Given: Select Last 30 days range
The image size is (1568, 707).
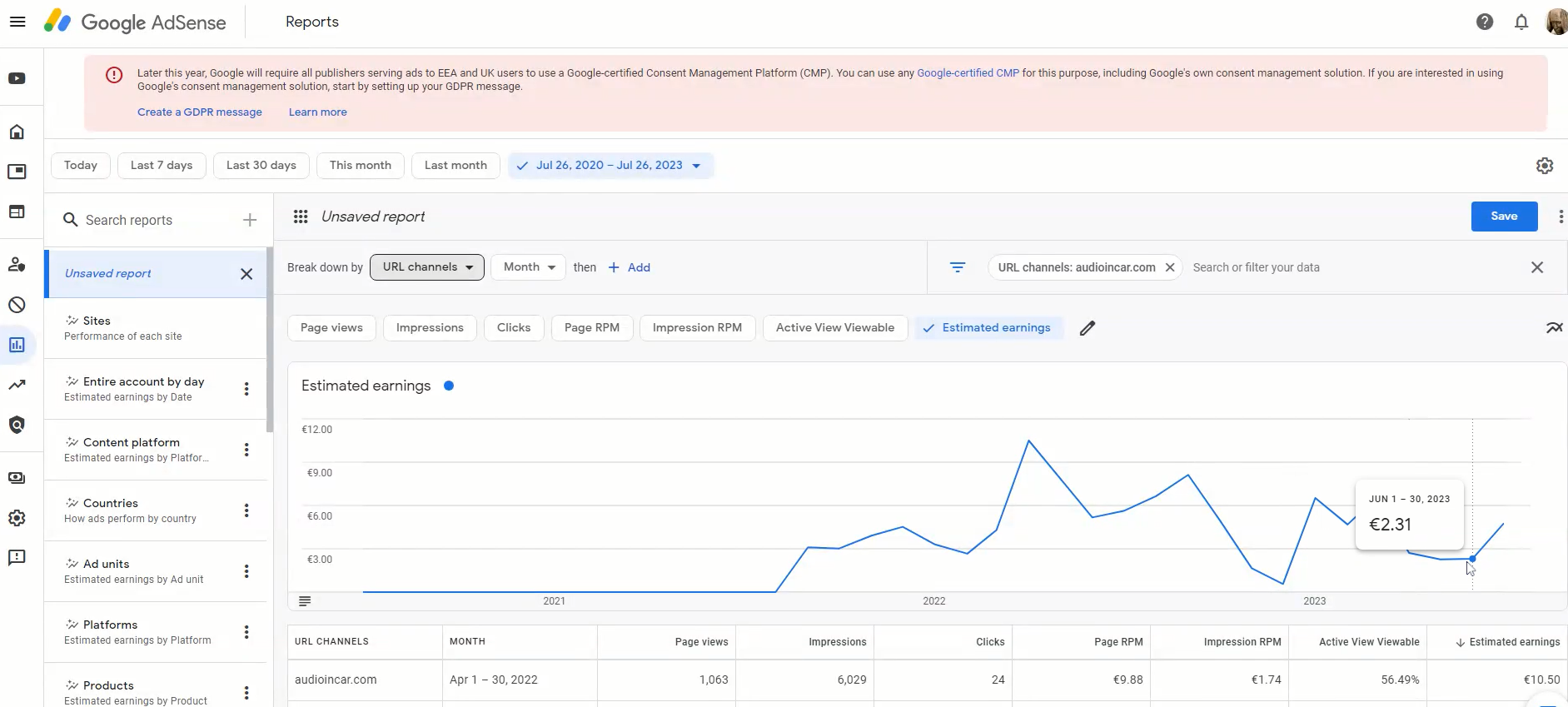Looking at the screenshot, I should click(x=261, y=166).
